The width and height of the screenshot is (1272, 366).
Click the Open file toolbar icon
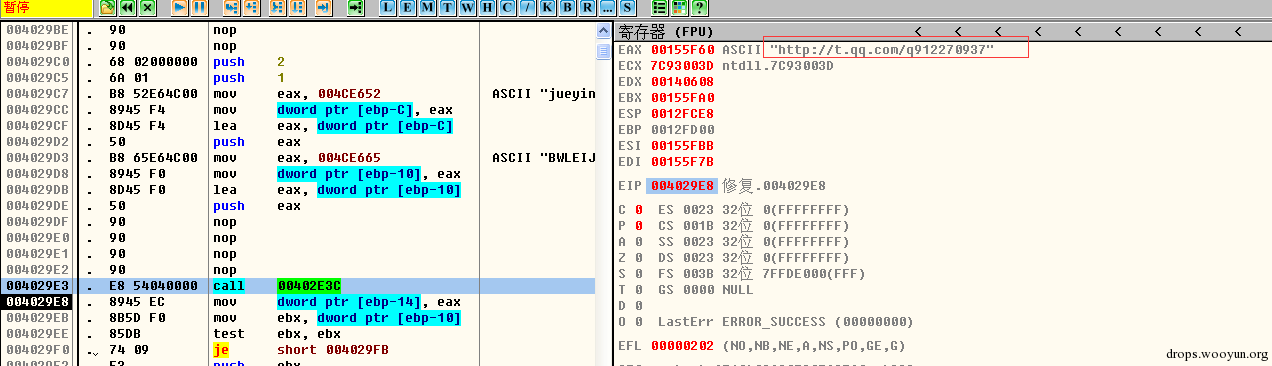pyautogui.click(x=107, y=7)
